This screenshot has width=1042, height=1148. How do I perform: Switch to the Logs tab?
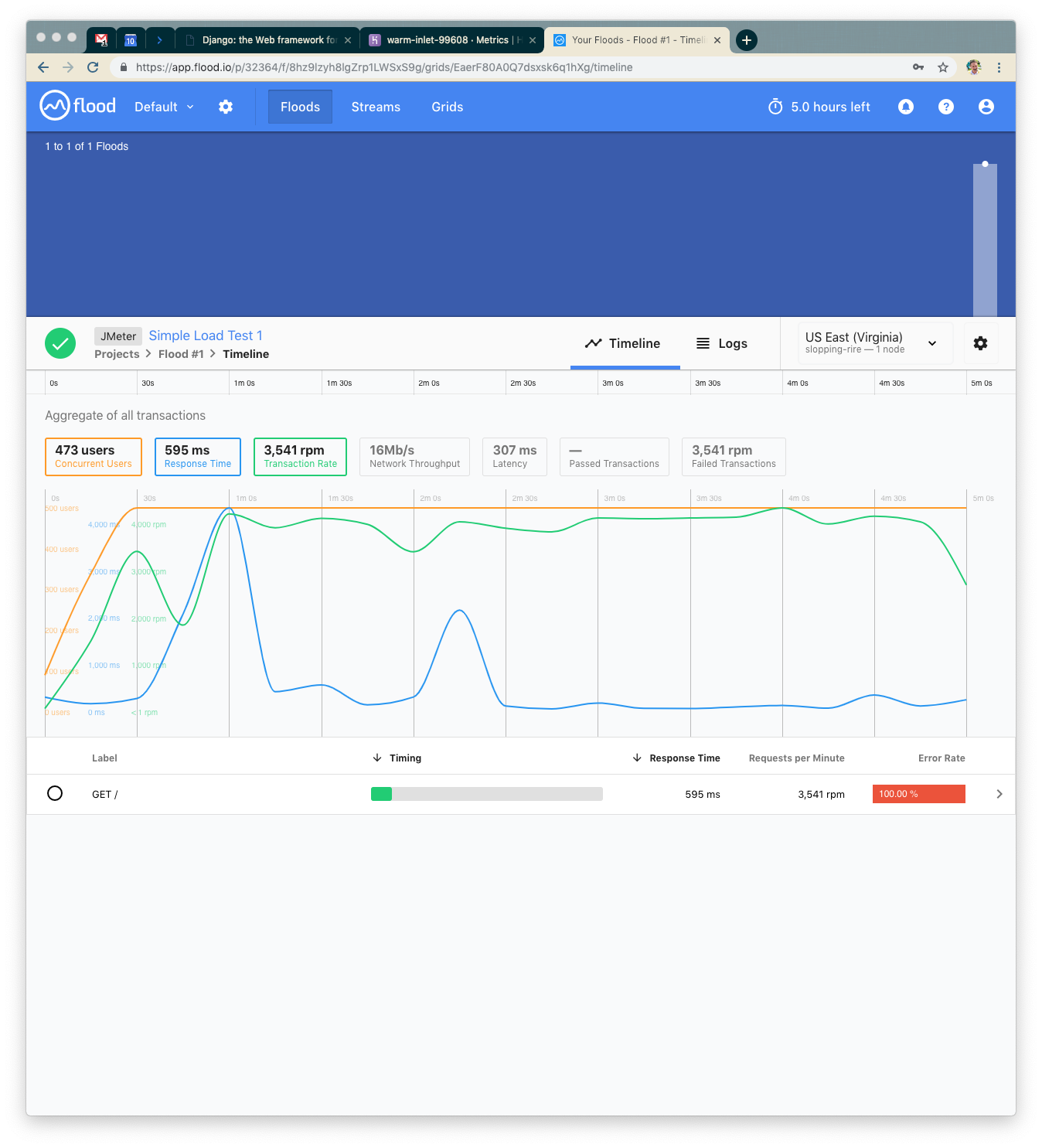click(722, 343)
